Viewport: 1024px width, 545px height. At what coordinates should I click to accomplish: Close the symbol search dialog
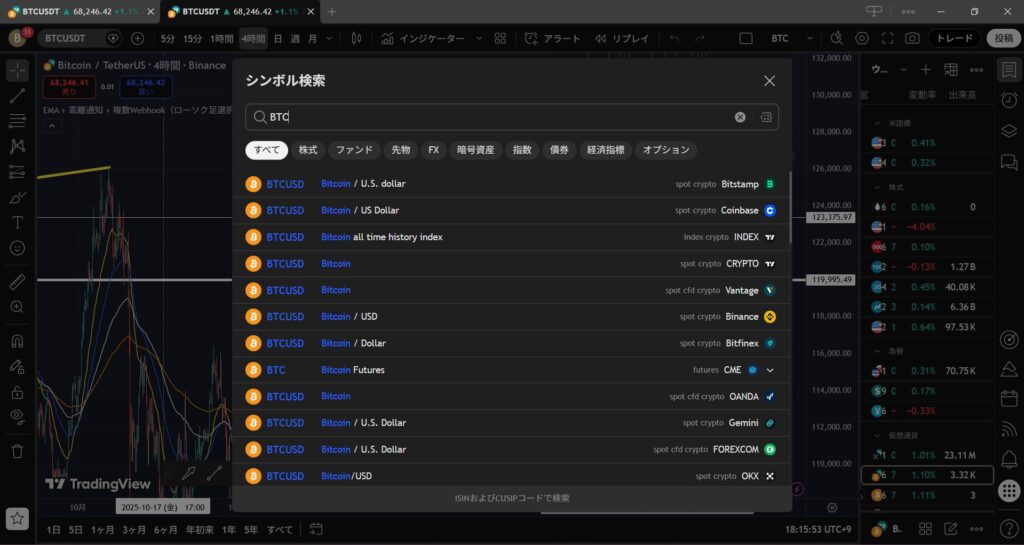pos(769,81)
